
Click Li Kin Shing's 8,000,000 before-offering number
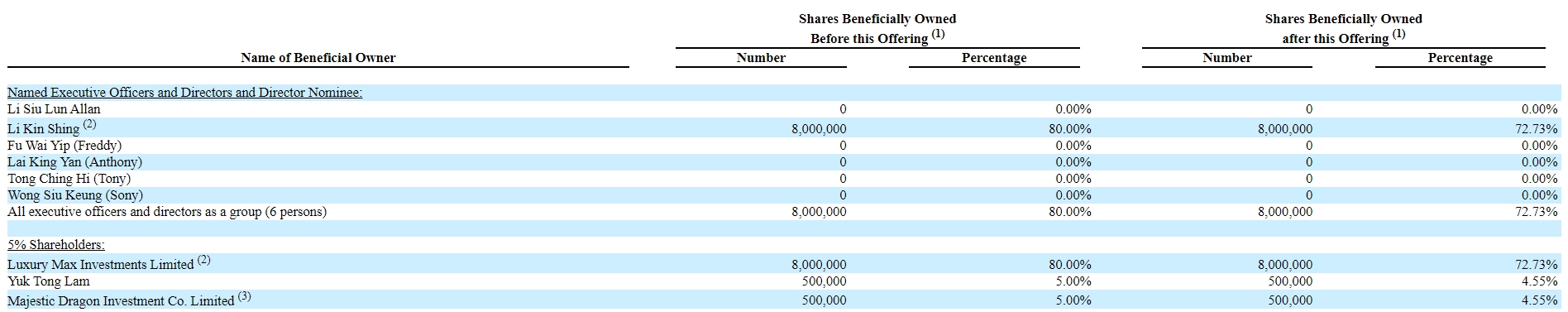tap(819, 129)
